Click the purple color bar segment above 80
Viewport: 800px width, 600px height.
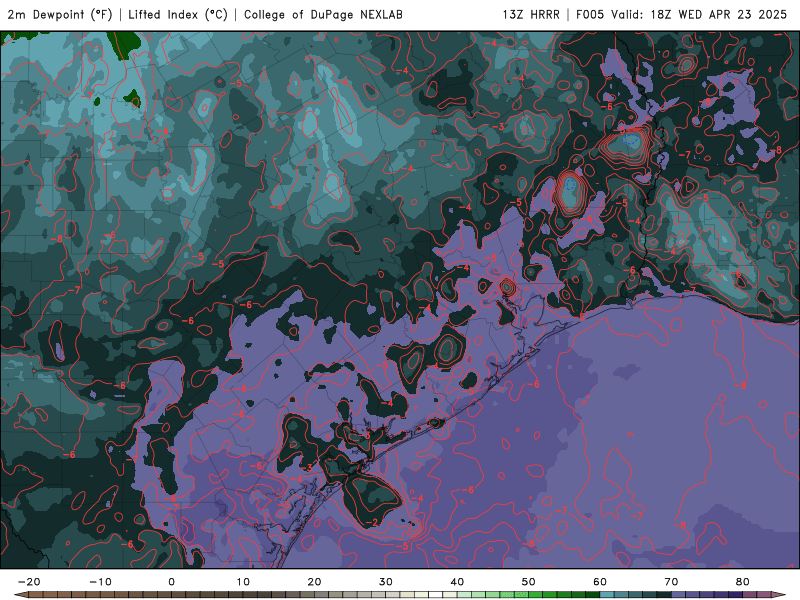749,594
